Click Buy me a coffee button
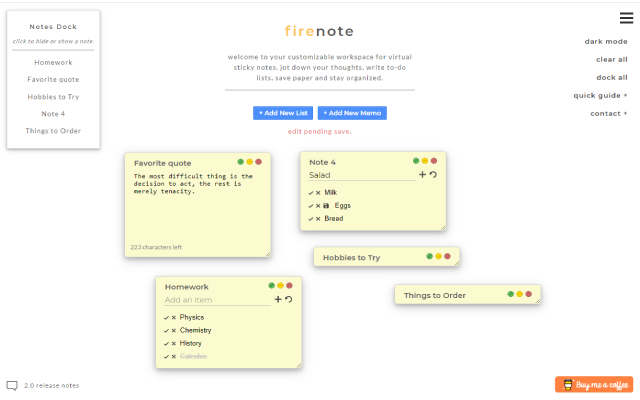640x400 pixels. (594, 384)
